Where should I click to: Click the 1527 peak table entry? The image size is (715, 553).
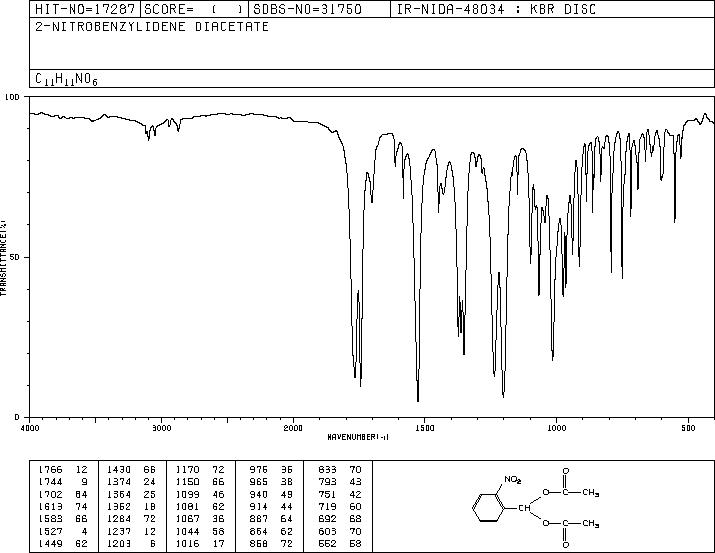coord(63,532)
